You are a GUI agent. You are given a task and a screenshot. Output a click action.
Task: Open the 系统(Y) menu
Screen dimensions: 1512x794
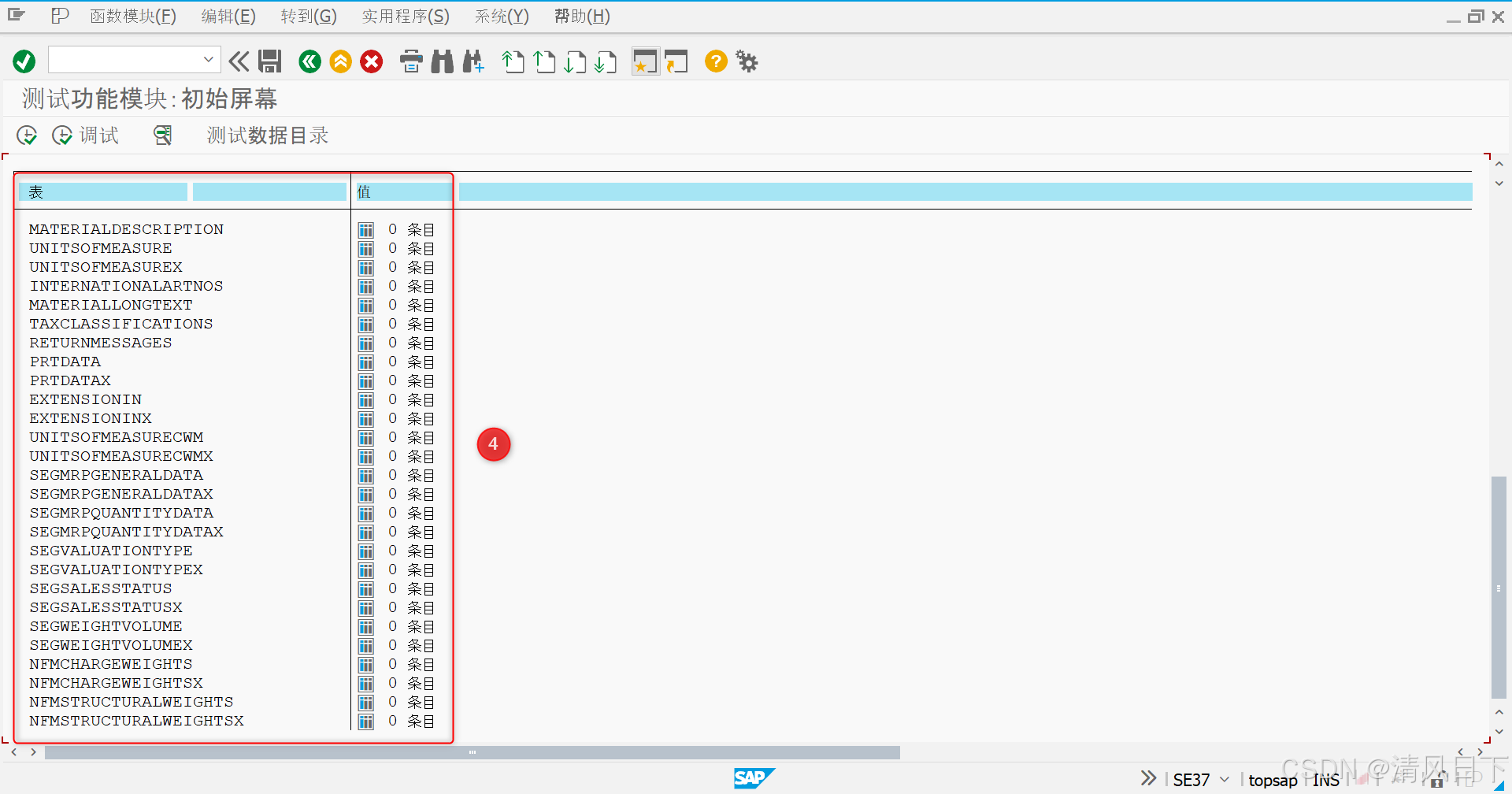[x=501, y=16]
